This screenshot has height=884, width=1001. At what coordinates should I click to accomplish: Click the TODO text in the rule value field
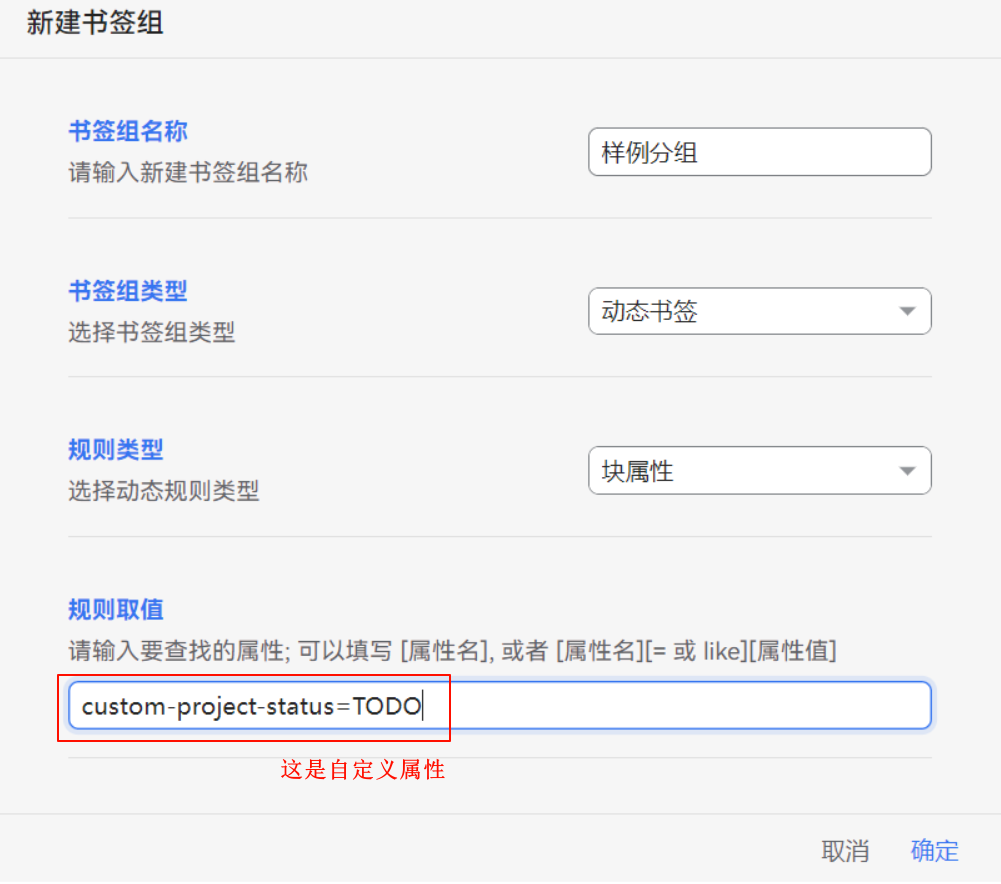pos(387,706)
